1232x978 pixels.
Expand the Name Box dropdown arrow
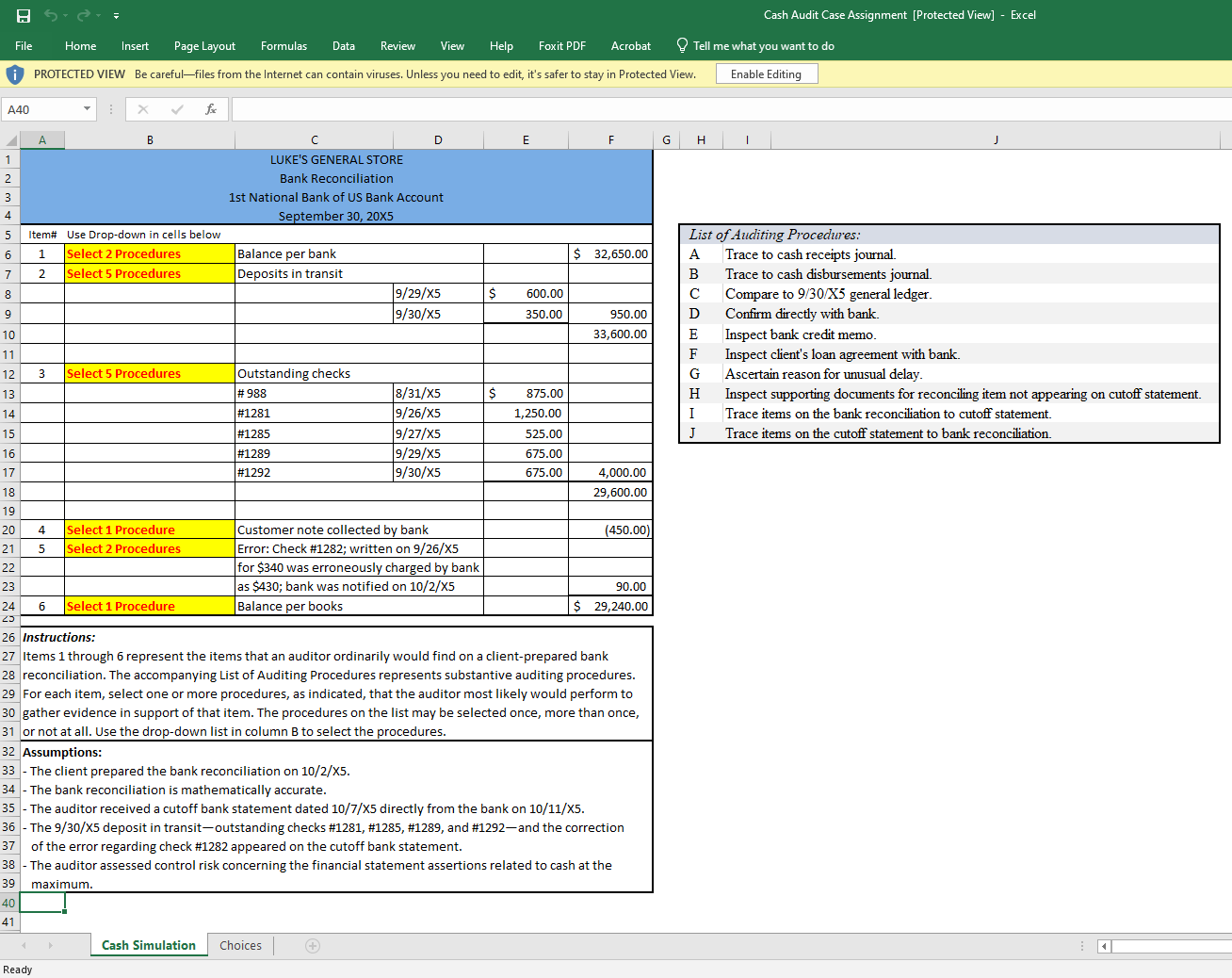click(x=87, y=109)
